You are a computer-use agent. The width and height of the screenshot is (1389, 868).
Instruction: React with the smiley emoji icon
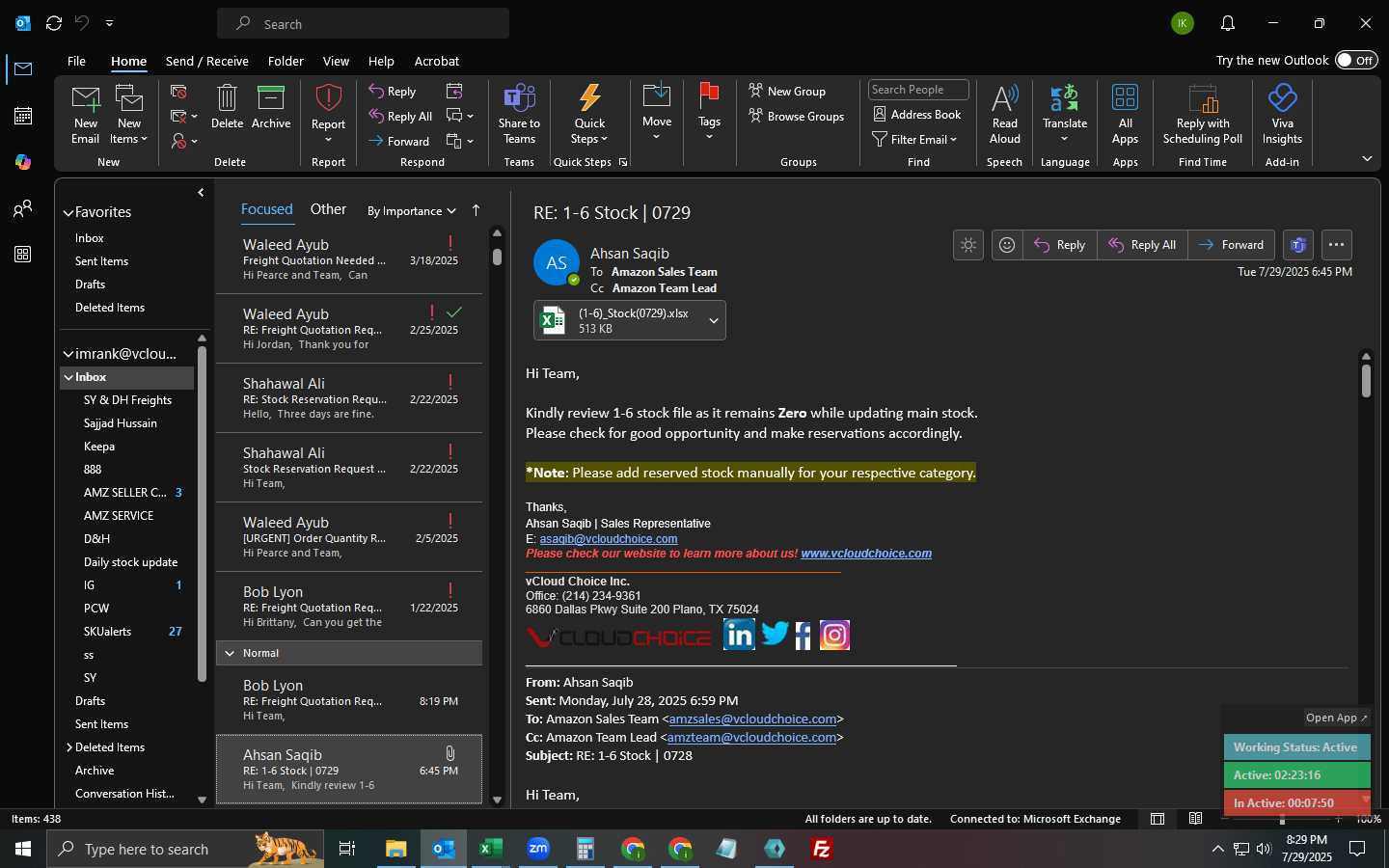pos(1006,245)
